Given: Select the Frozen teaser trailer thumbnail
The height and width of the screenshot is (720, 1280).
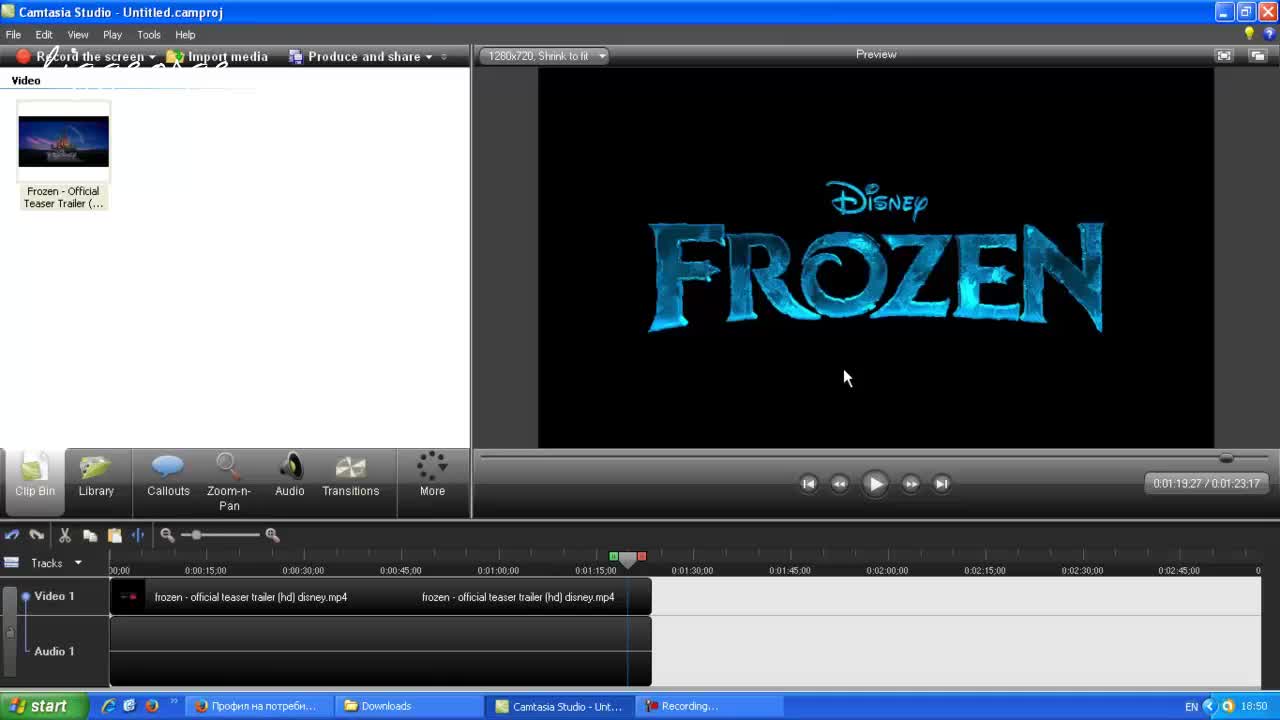Looking at the screenshot, I should [x=63, y=142].
